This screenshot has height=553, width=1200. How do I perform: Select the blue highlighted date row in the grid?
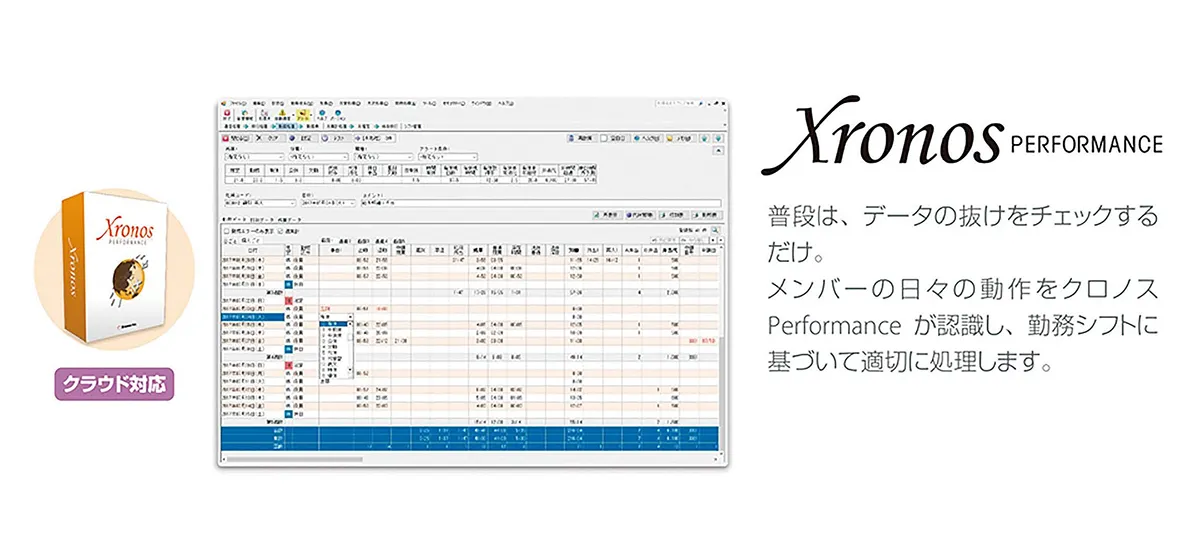coord(253,316)
